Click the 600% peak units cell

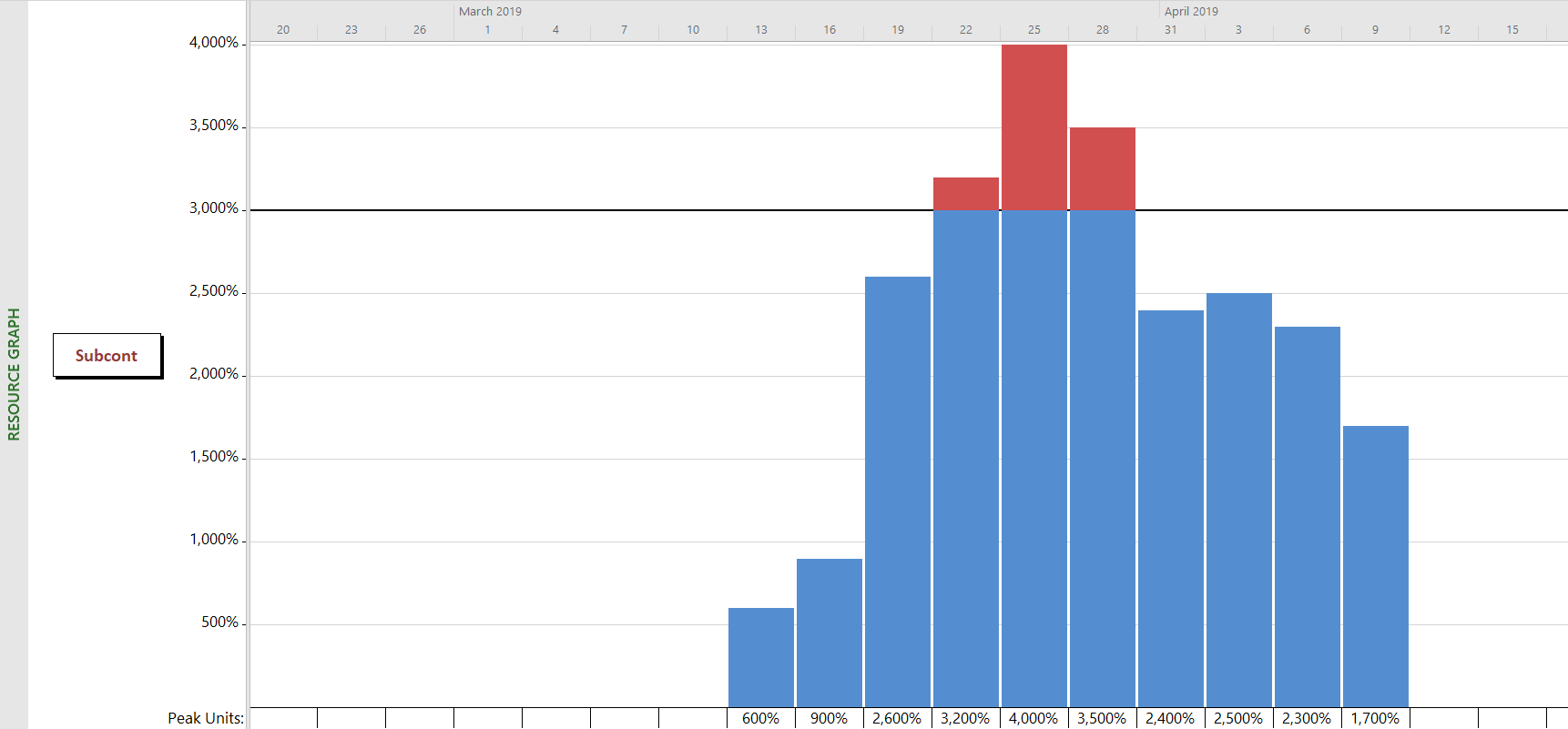(760, 718)
